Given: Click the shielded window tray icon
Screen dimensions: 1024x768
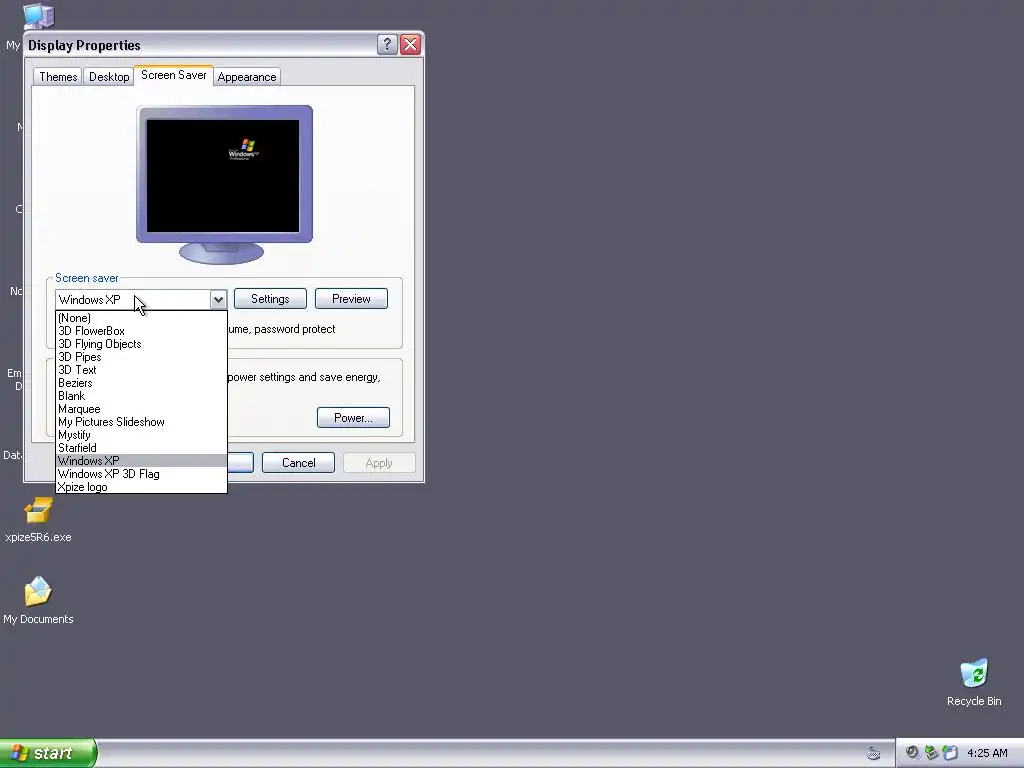Looking at the screenshot, I should (950, 753).
